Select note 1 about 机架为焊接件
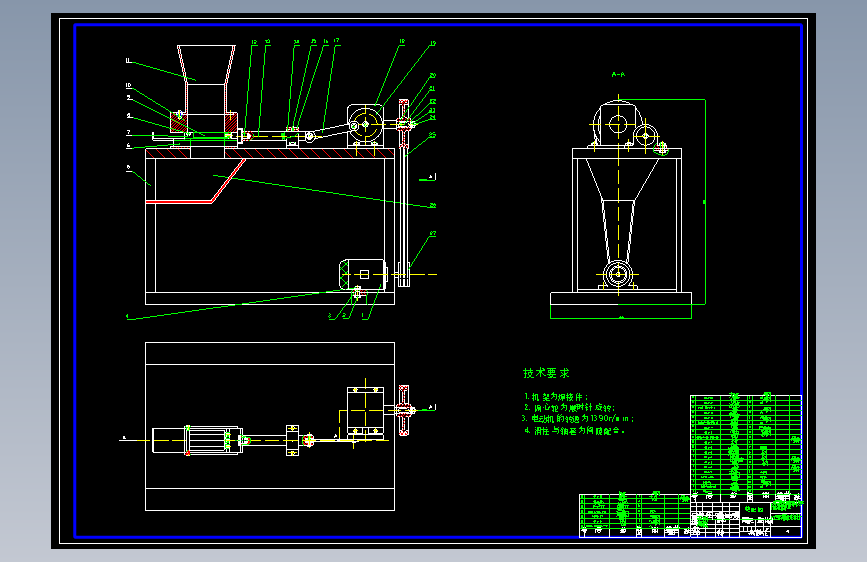Screen dimensions: 867x562 point(556,397)
